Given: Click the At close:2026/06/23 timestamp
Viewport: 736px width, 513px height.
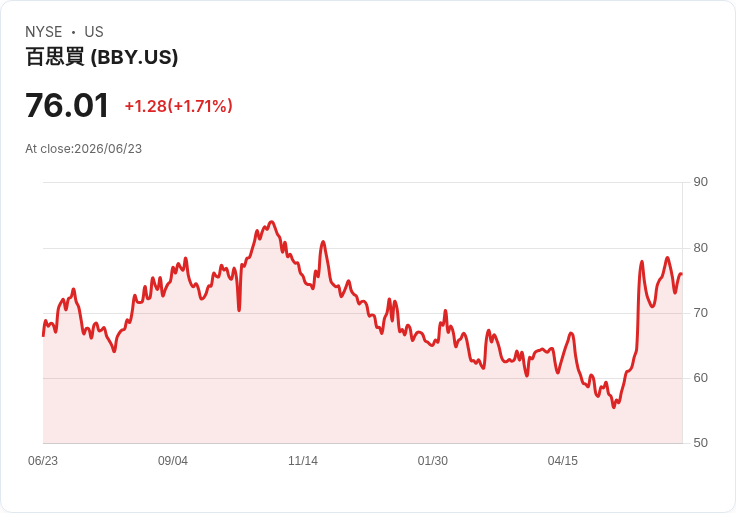Looking at the screenshot, I should [x=84, y=149].
